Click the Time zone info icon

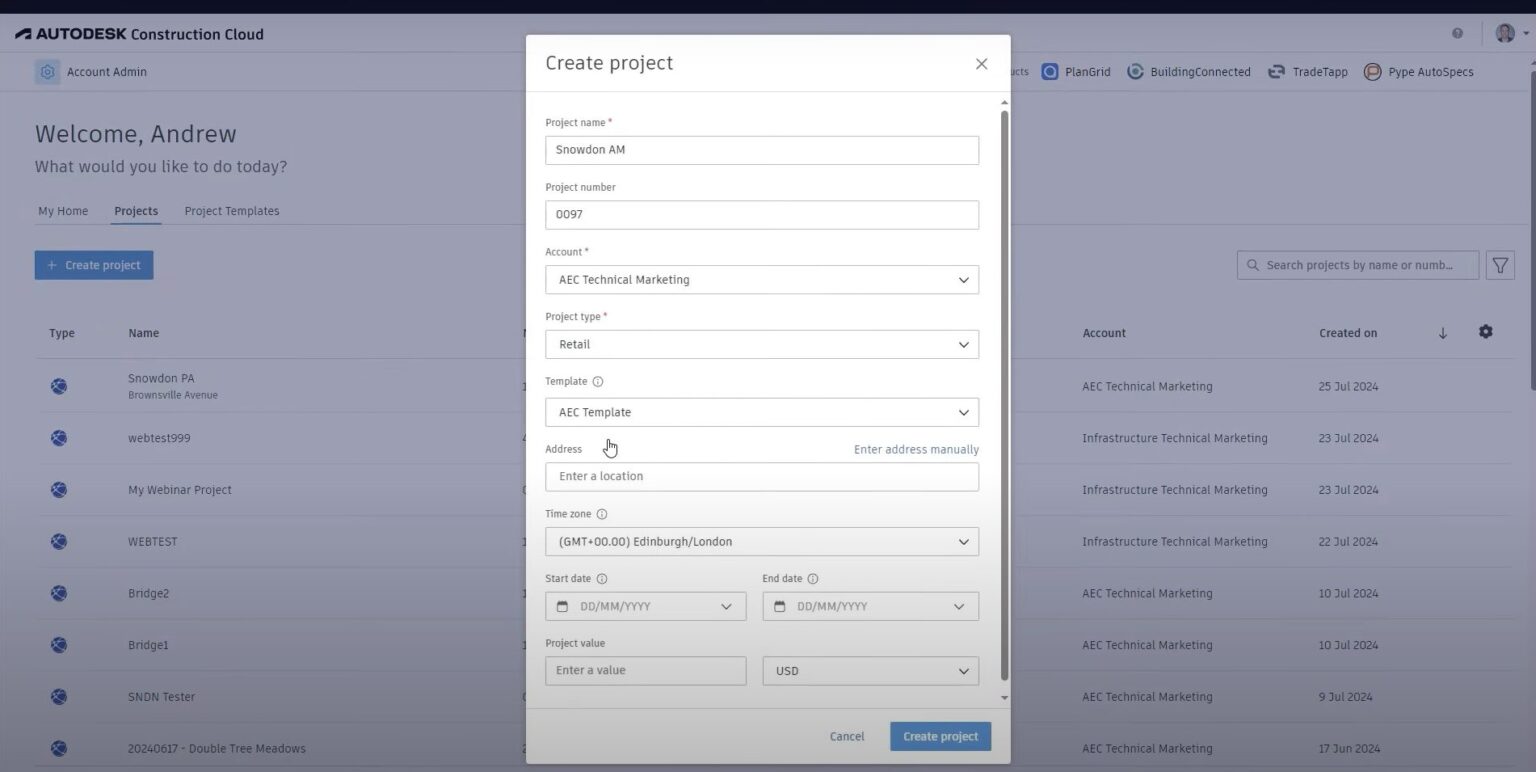[602, 513]
